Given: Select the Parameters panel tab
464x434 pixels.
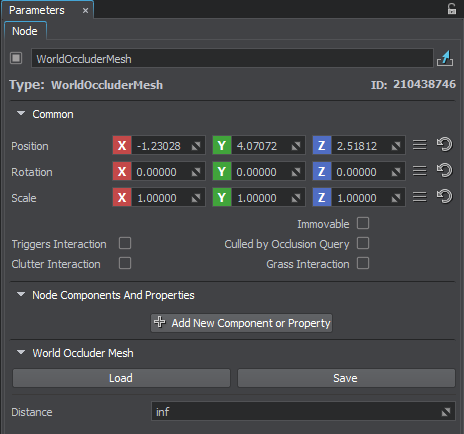Looking at the screenshot, I should tap(37, 10).
